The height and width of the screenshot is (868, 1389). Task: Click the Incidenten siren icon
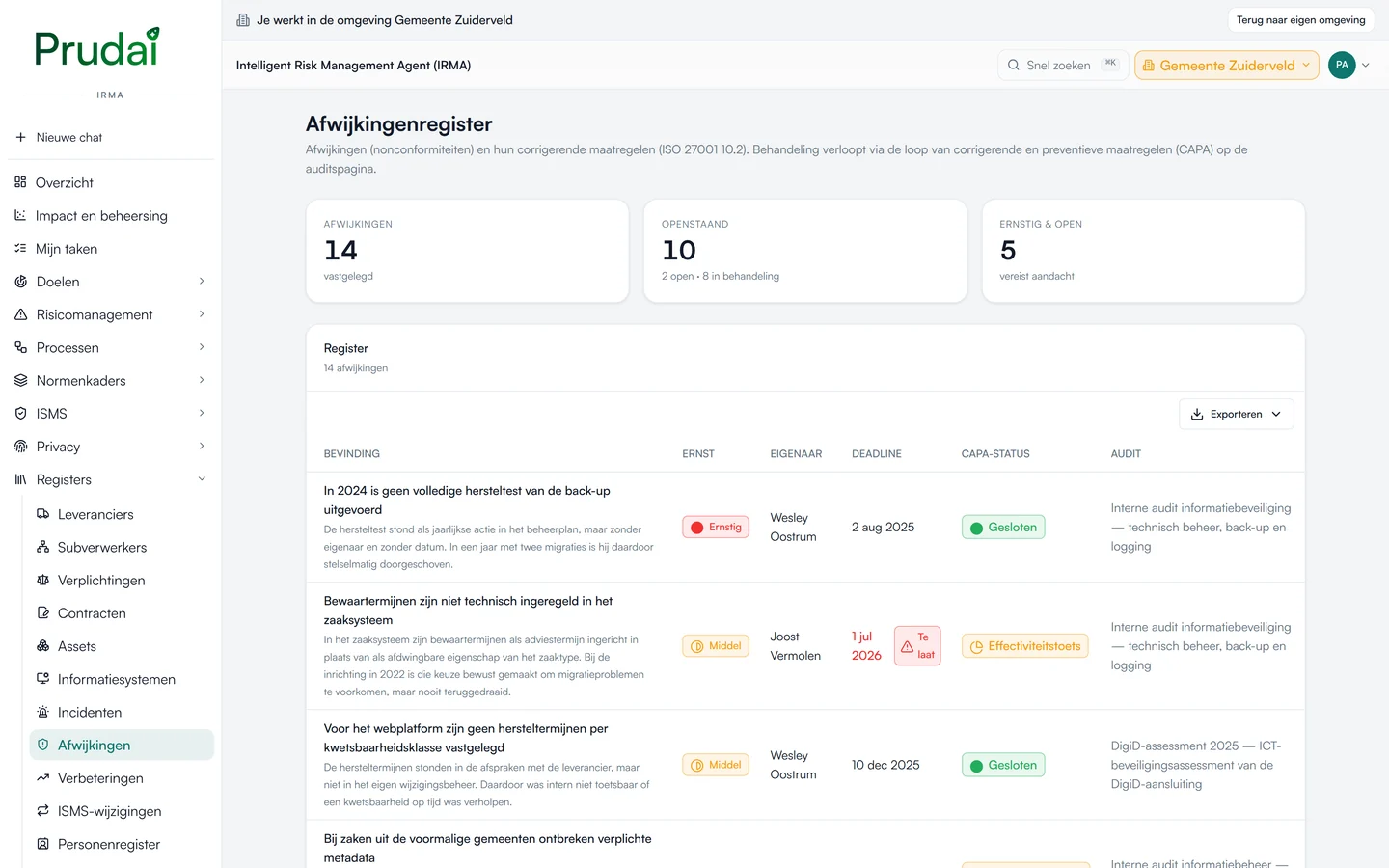pyautogui.click(x=42, y=712)
